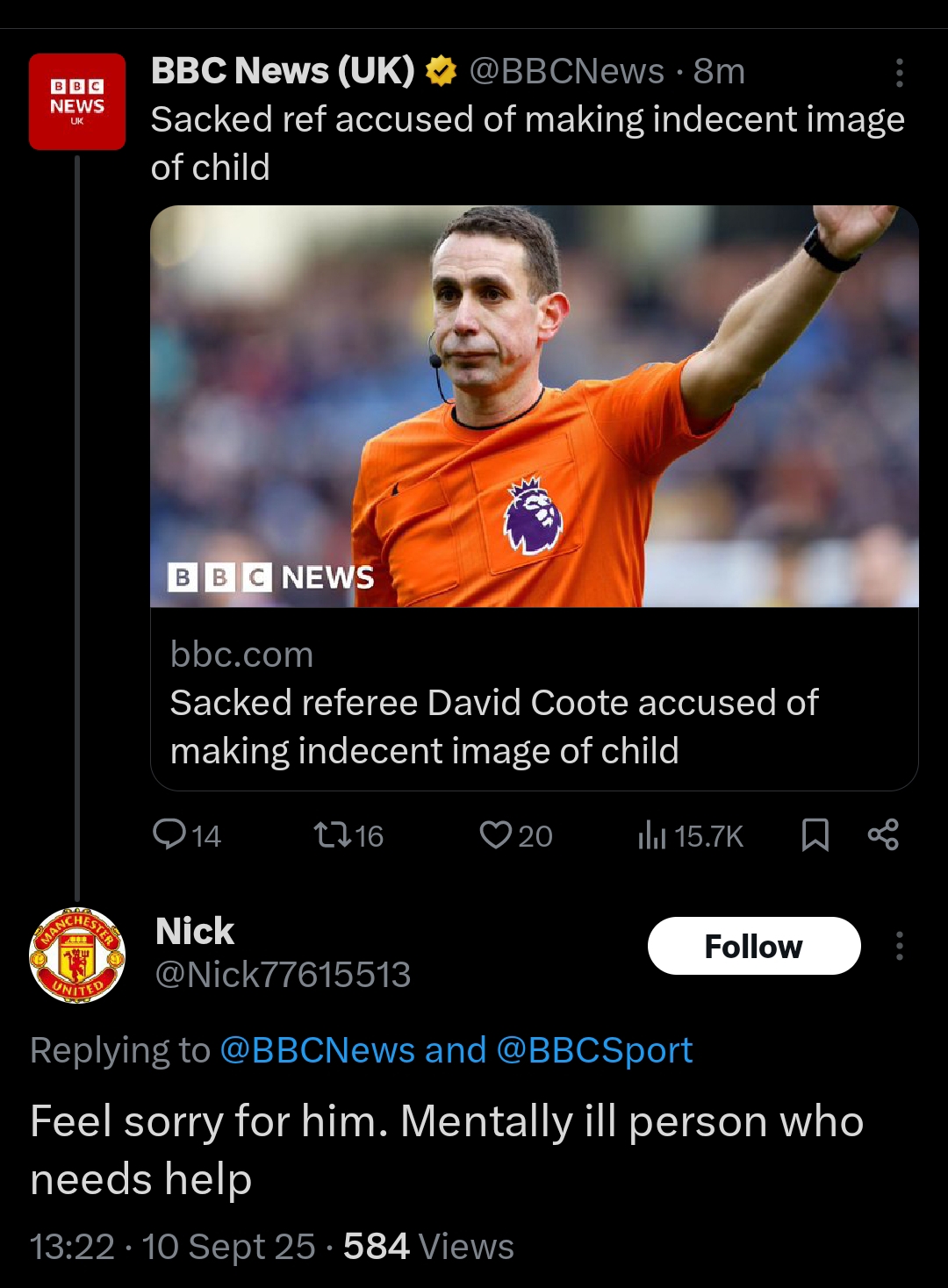
Task: Open the 584 Views count
Action: pos(428,1247)
